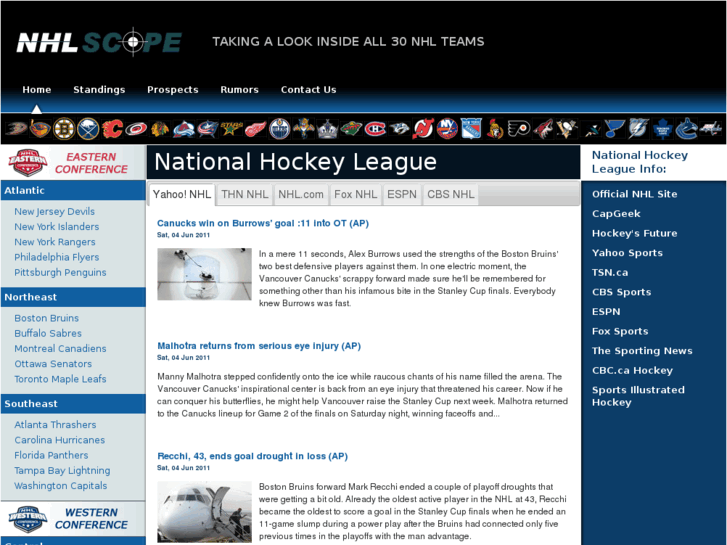
Task: Click the Toronto Maple Leafs team logo
Action: [x=663, y=128]
